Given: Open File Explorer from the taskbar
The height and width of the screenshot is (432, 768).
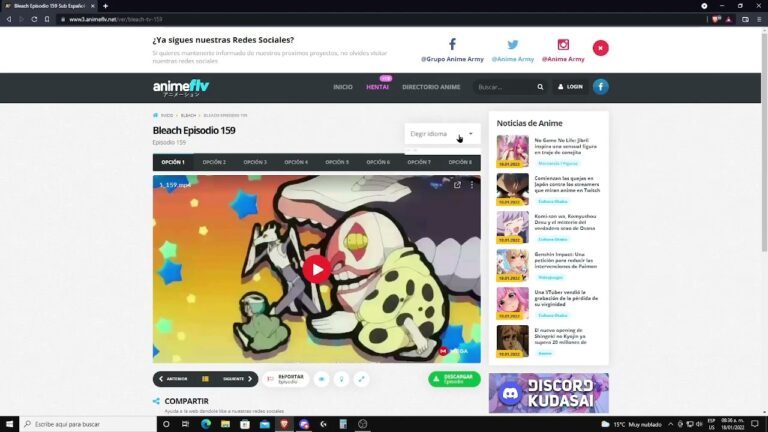Looking at the screenshot, I should coord(225,424).
